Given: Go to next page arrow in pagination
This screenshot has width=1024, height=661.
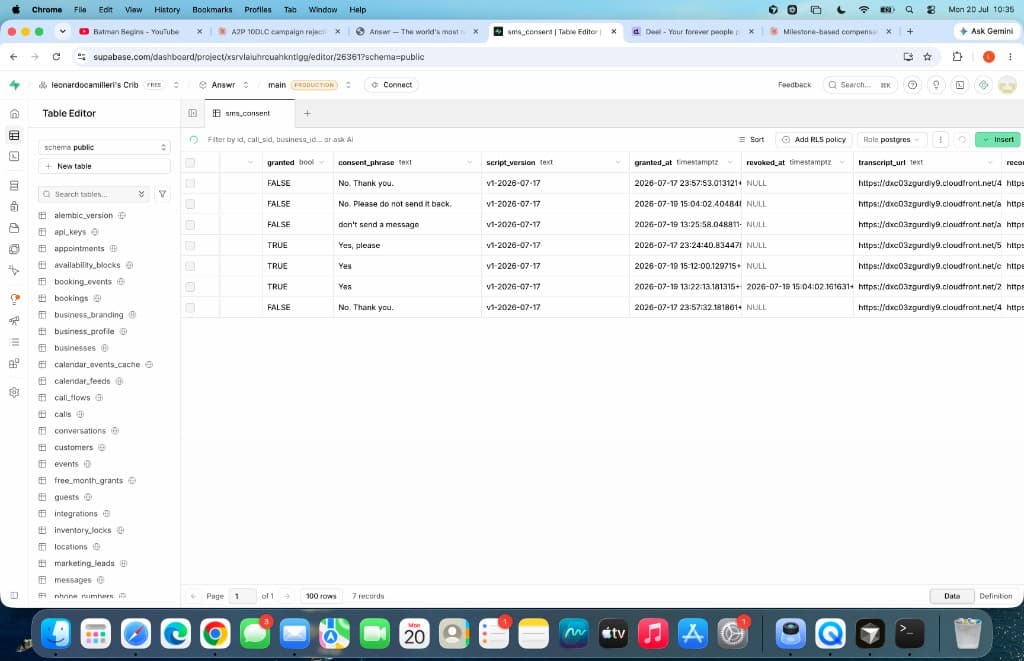Looking at the screenshot, I should (287, 596).
